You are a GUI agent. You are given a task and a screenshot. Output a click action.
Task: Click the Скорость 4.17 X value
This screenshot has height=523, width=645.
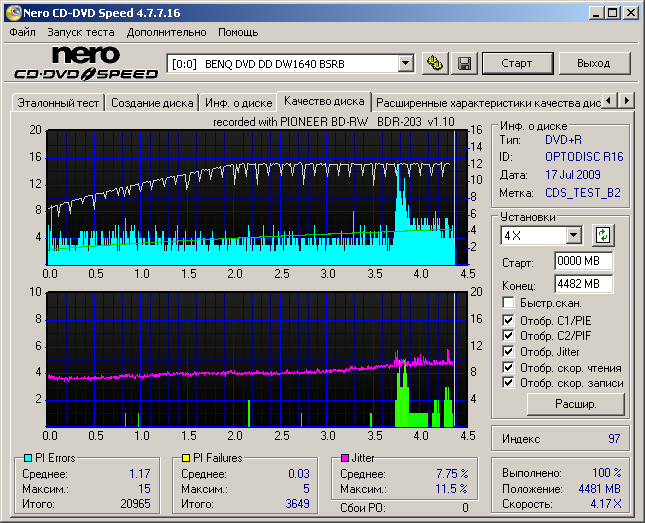(606, 504)
